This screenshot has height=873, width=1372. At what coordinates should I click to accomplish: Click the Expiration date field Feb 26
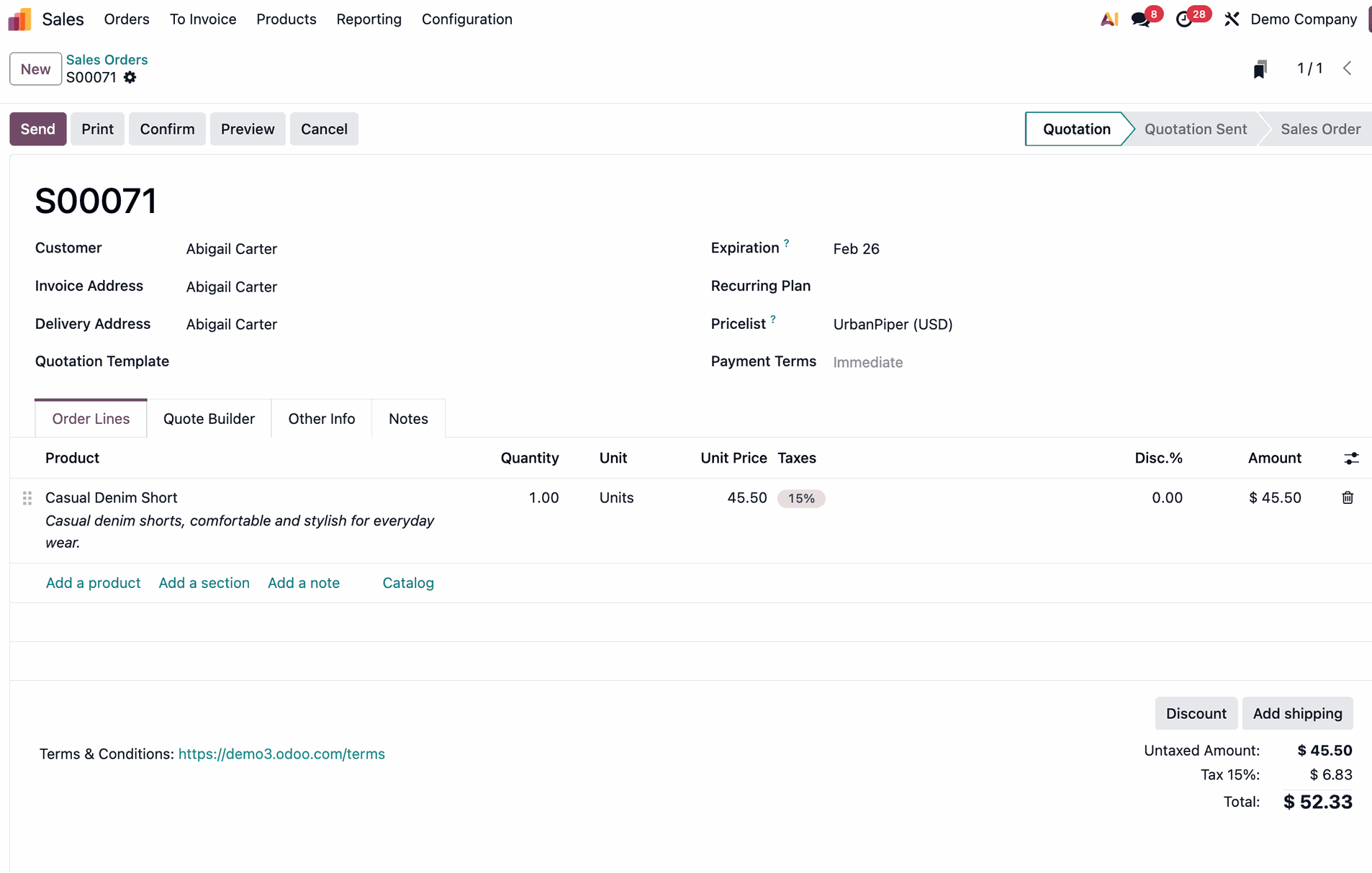point(856,249)
